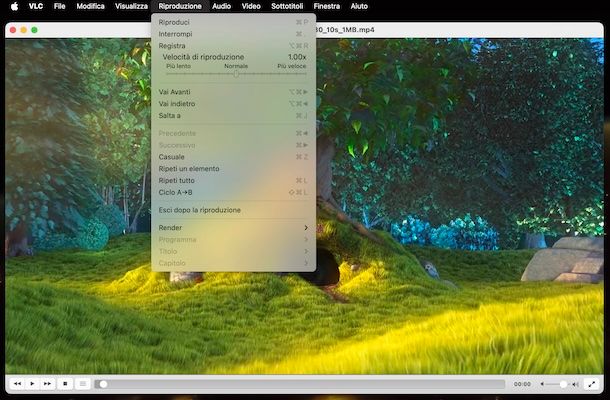Select Vai indietro menu entry

coord(233,104)
